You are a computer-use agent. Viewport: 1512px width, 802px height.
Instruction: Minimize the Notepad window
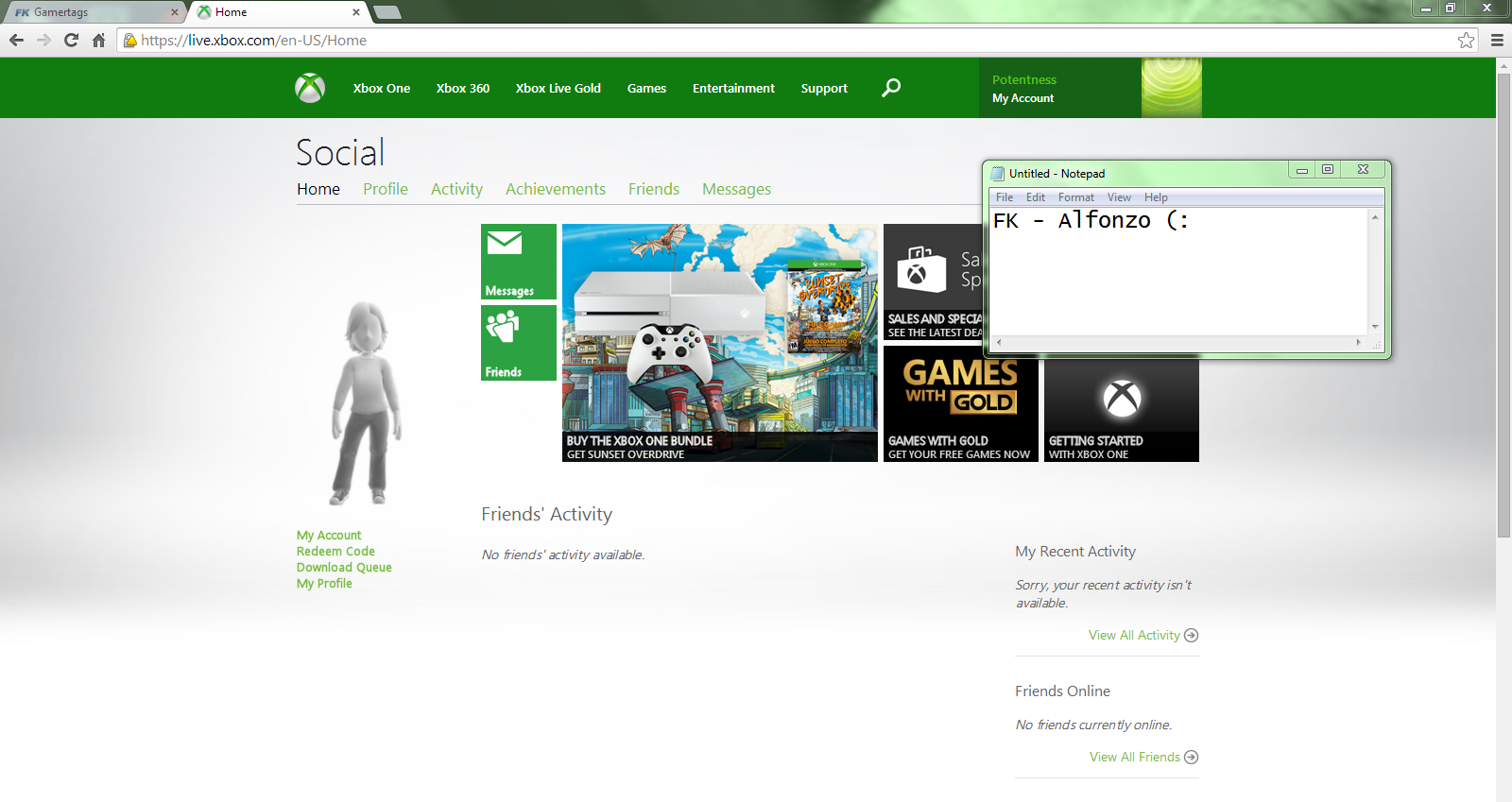click(1301, 170)
